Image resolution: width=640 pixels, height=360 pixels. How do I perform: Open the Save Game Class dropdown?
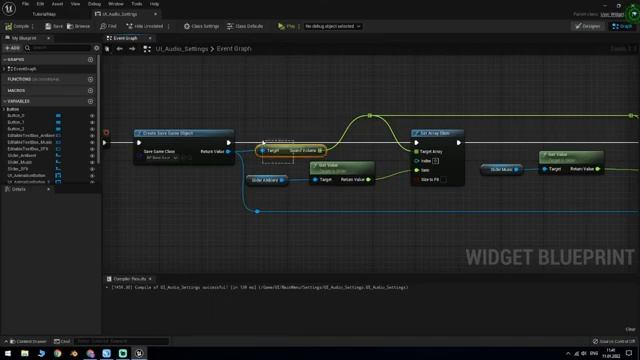click(161, 158)
